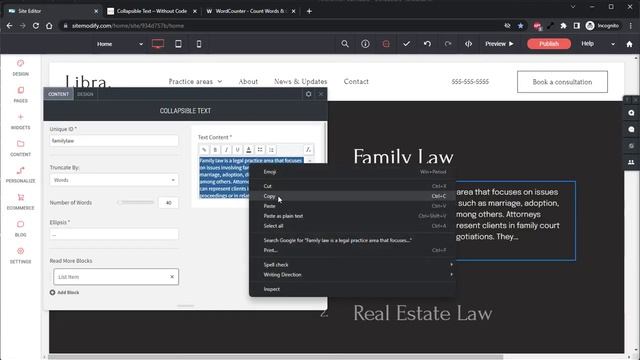Click the Preview button
The height and width of the screenshot is (360, 640).
click(499, 44)
